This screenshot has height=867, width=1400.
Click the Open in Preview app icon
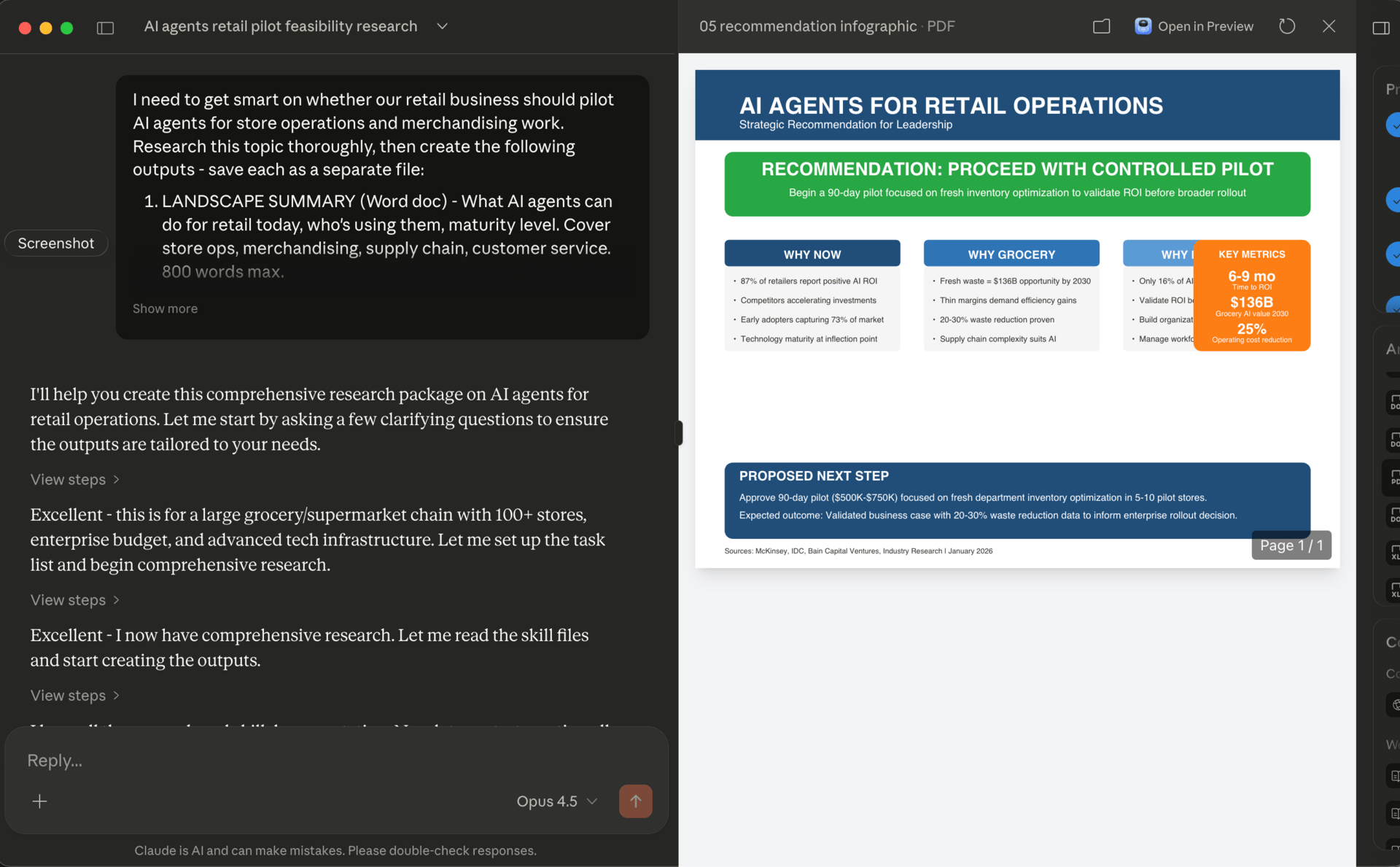click(1143, 26)
